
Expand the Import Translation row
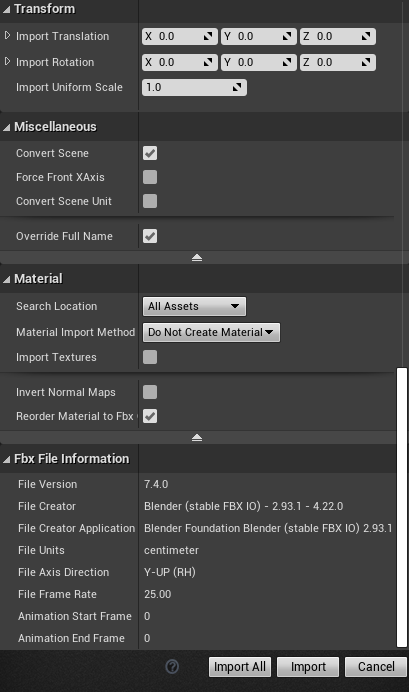point(7,36)
